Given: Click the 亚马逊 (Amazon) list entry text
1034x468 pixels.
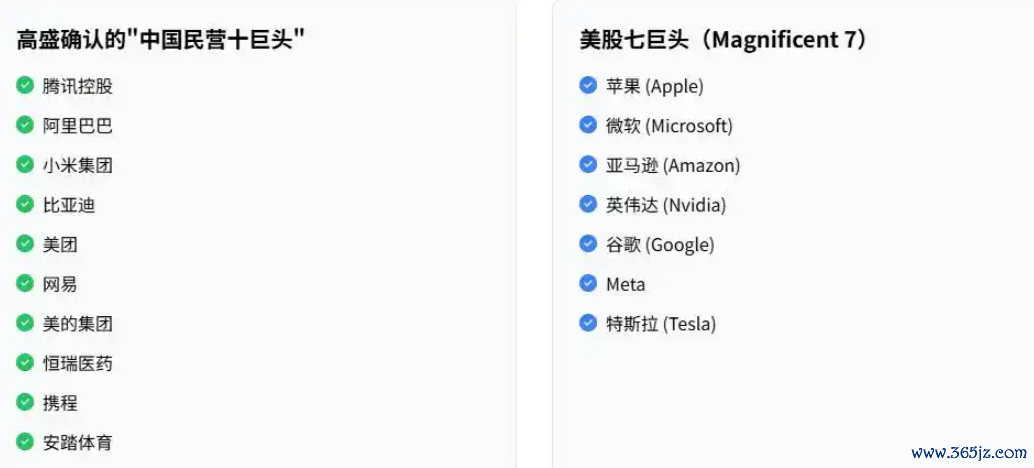Looking at the screenshot, I should [x=673, y=165].
